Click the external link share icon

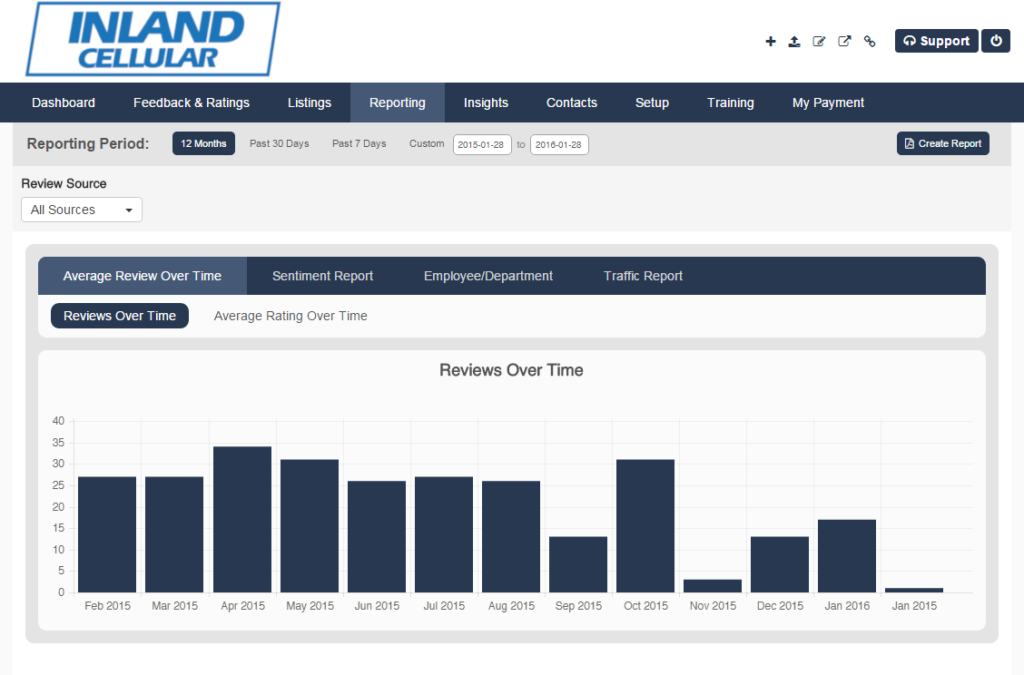click(844, 41)
